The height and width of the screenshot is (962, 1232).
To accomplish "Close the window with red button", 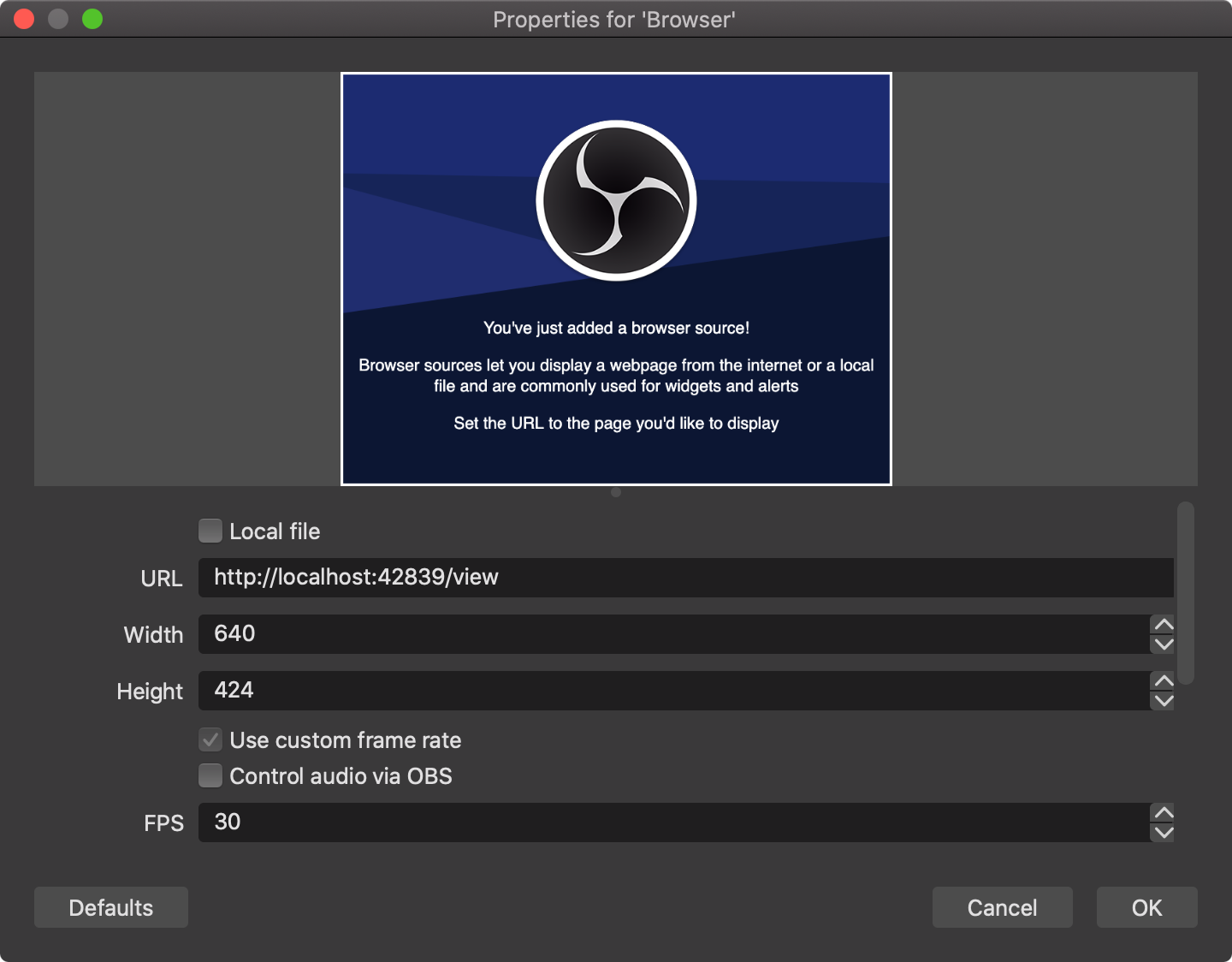I will (24, 19).
